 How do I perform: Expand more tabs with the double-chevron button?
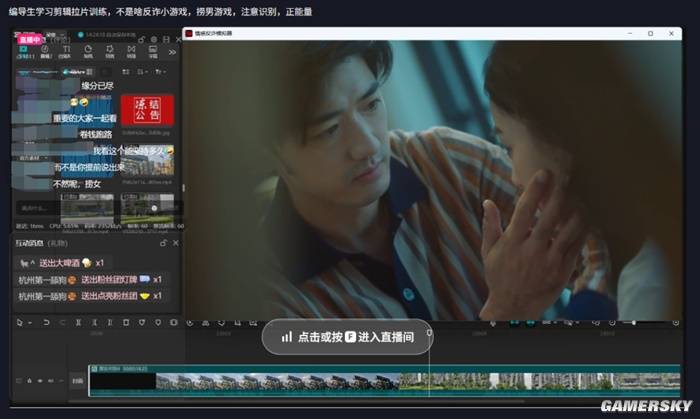click(x=172, y=52)
